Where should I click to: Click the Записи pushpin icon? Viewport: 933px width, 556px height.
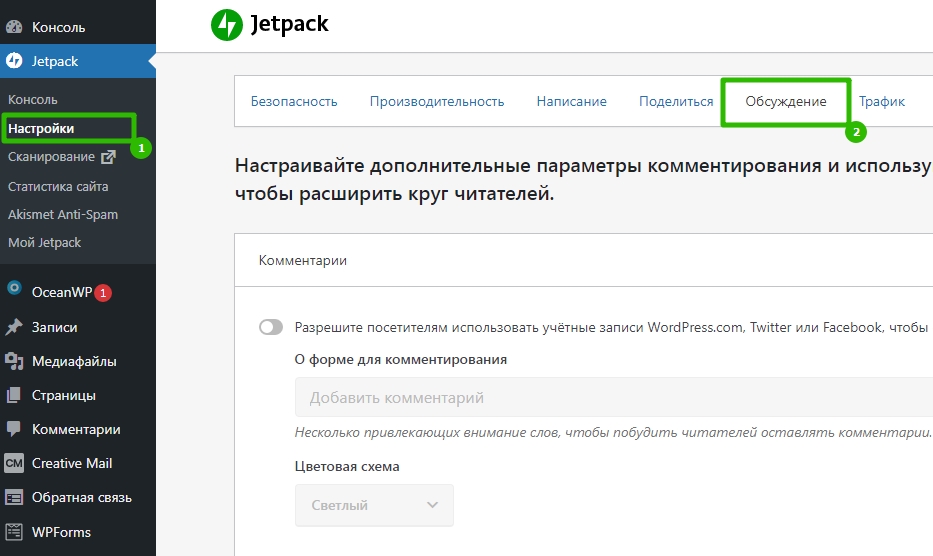pos(14,327)
